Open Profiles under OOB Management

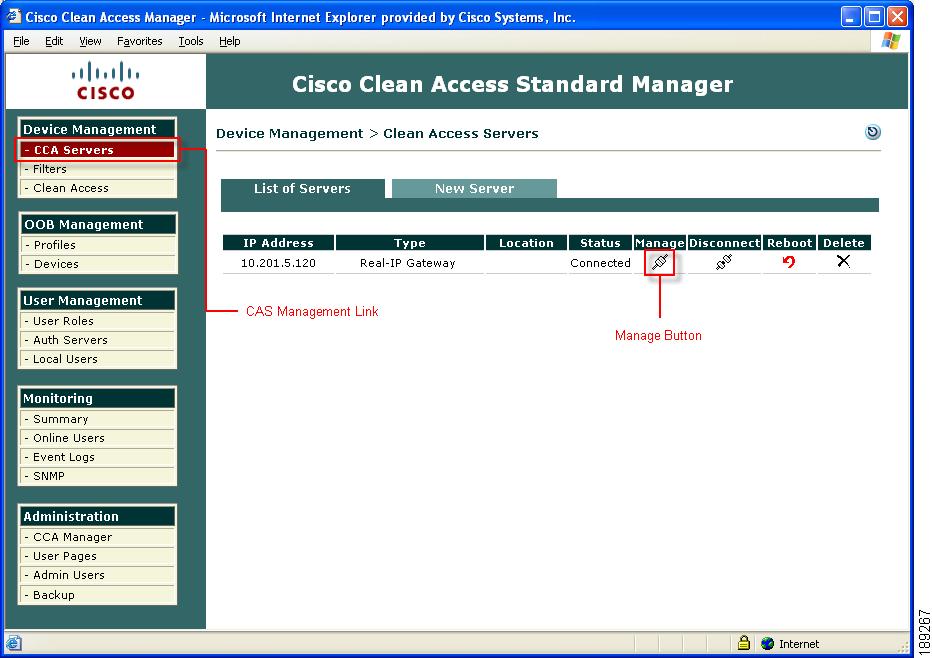[97, 245]
